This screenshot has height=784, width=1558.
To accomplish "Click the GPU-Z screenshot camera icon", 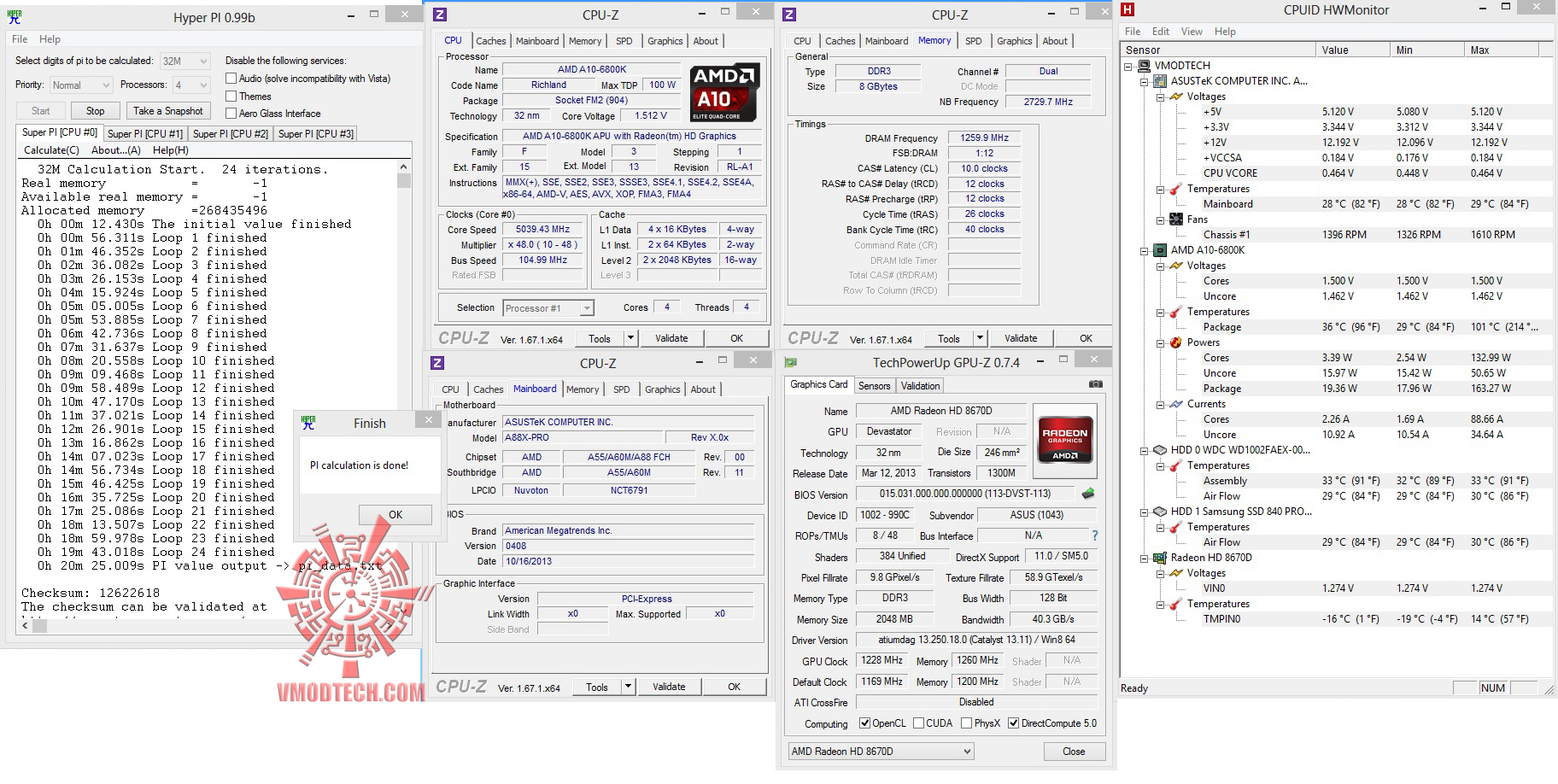I will [x=1096, y=384].
